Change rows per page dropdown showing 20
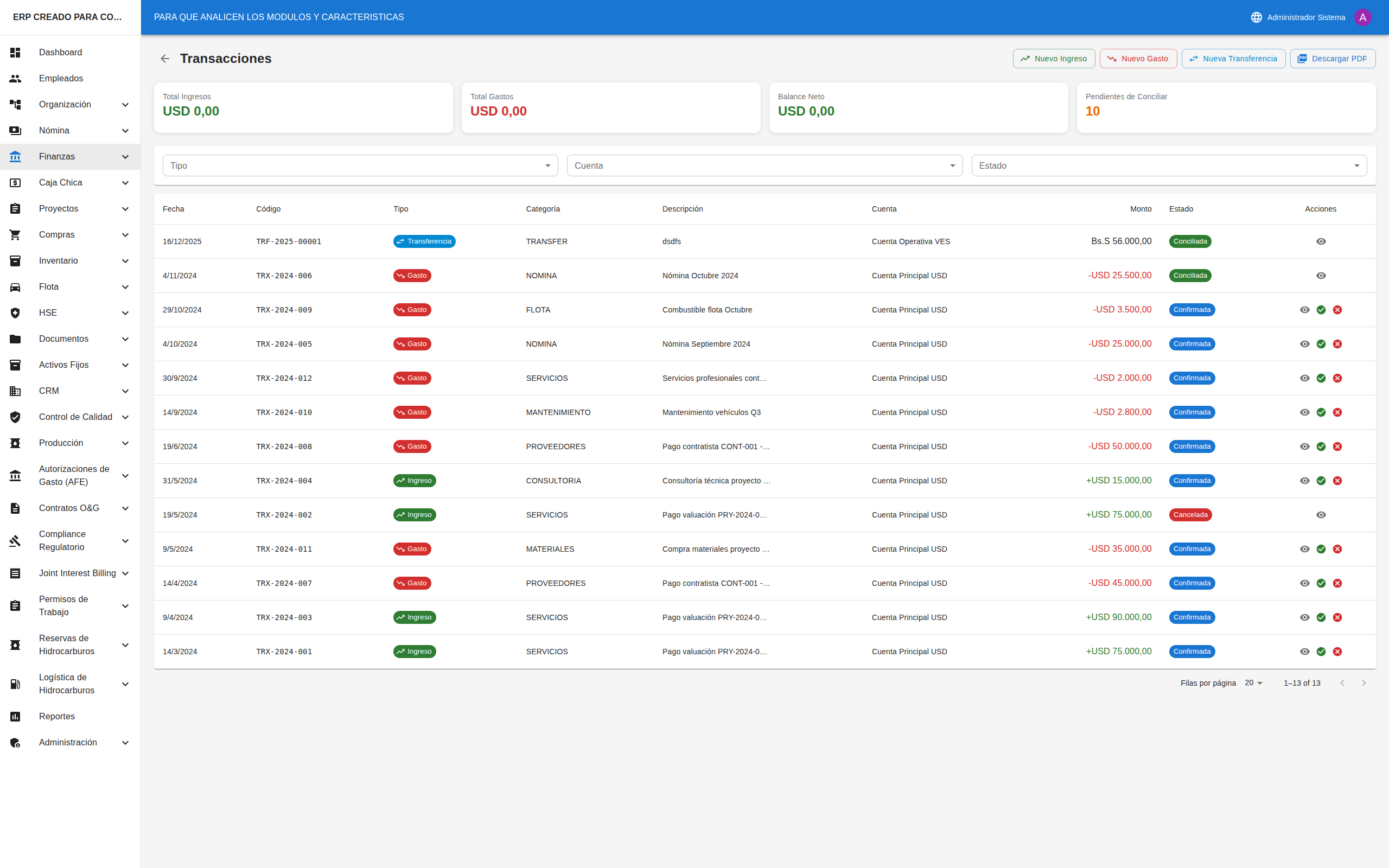This screenshot has width=1389, height=868. [x=1253, y=683]
